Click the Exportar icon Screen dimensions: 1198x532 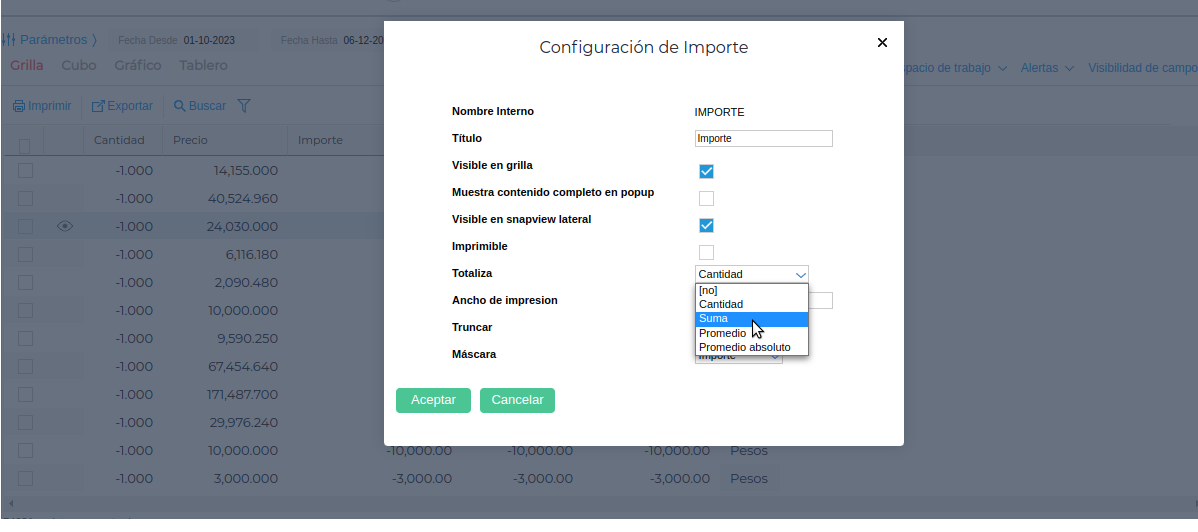pyautogui.click(x=98, y=106)
